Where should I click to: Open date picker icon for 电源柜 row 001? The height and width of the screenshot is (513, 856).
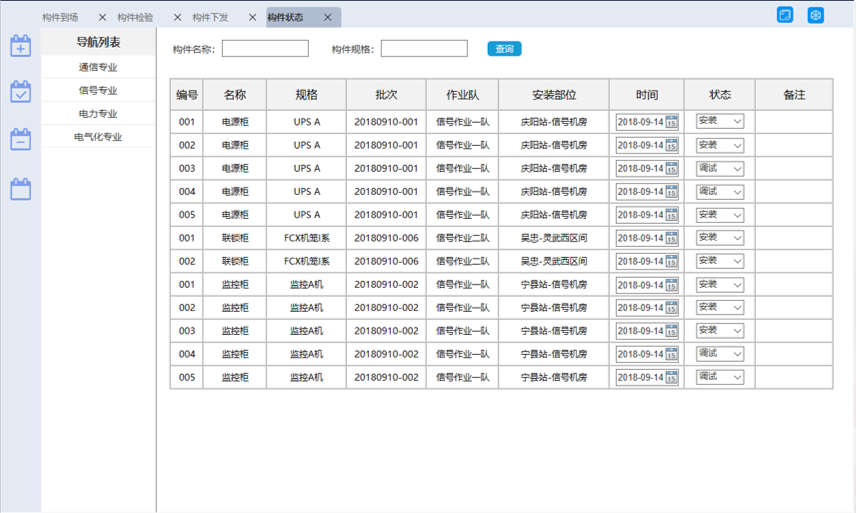[672, 122]
